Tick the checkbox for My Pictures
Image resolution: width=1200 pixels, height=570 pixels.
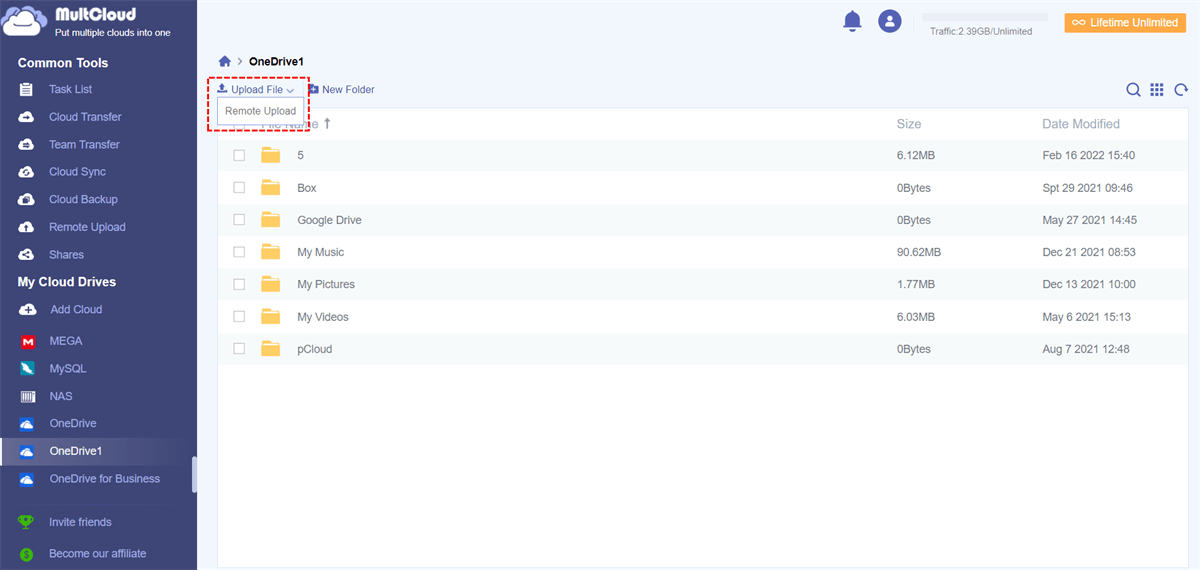[x=239, y=284]
